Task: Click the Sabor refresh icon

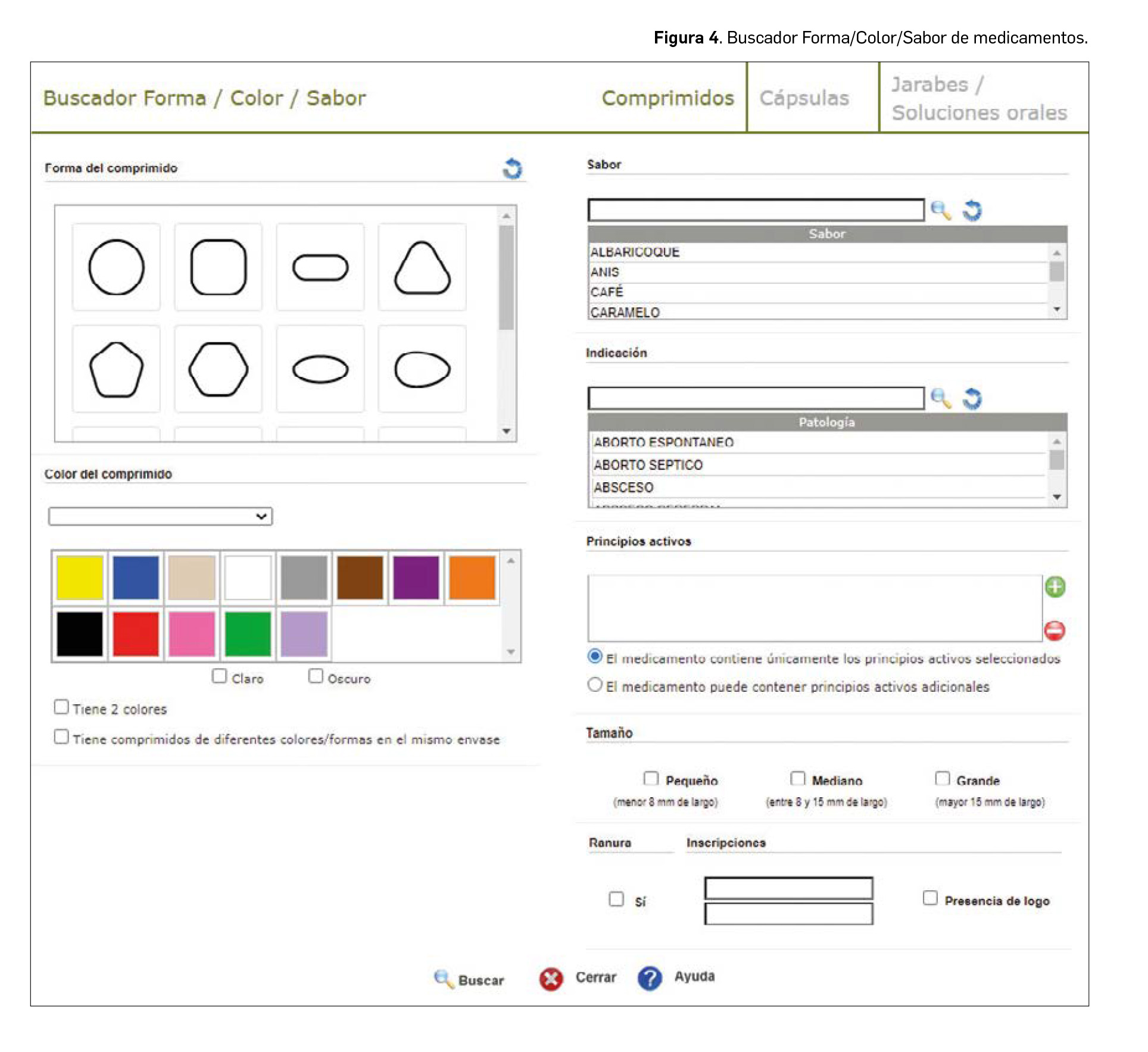Action: (x=972, y=210)
